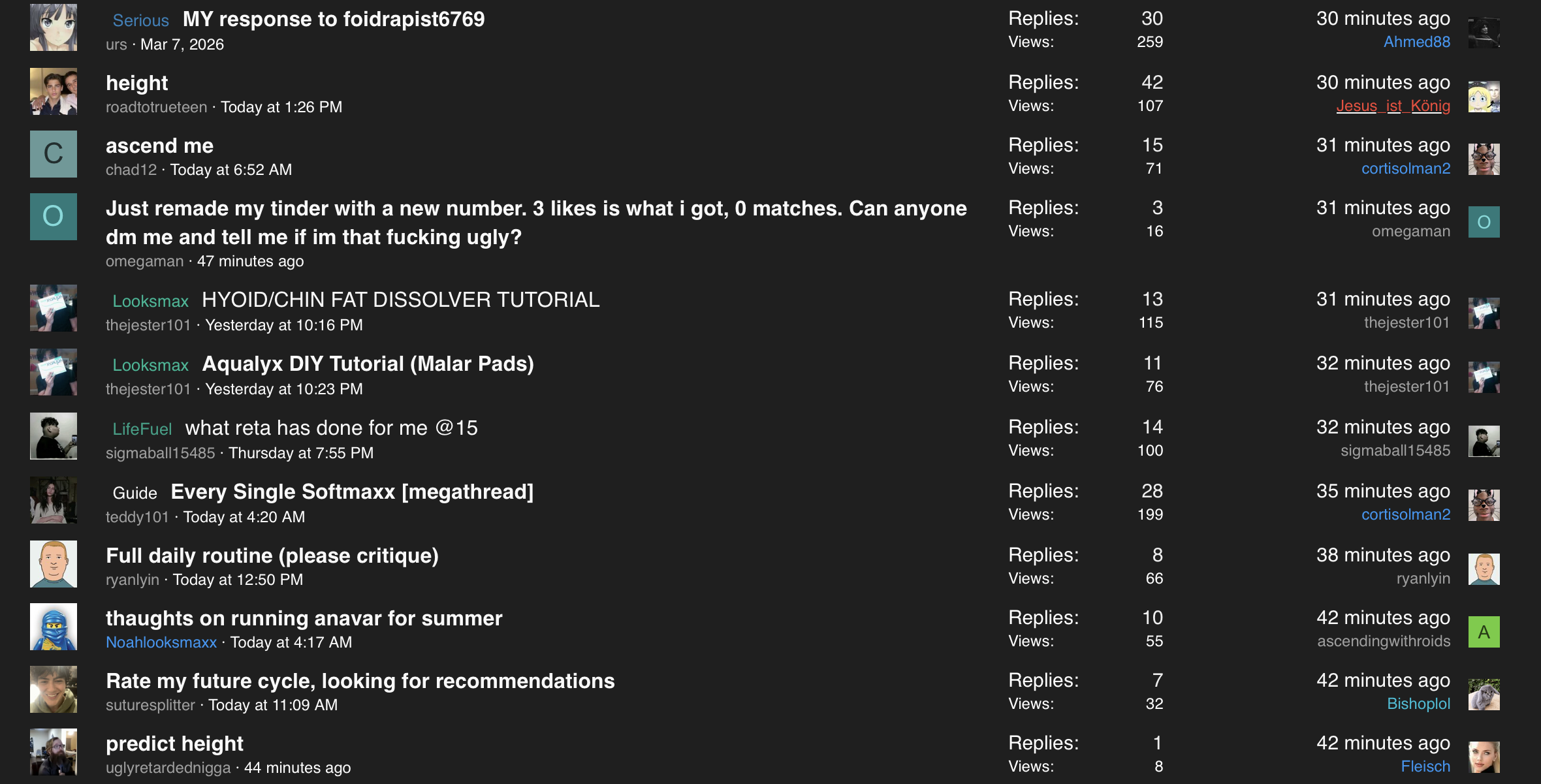Open the 'ascend me' thread
1541x784 pixels.
pos(159,146)
